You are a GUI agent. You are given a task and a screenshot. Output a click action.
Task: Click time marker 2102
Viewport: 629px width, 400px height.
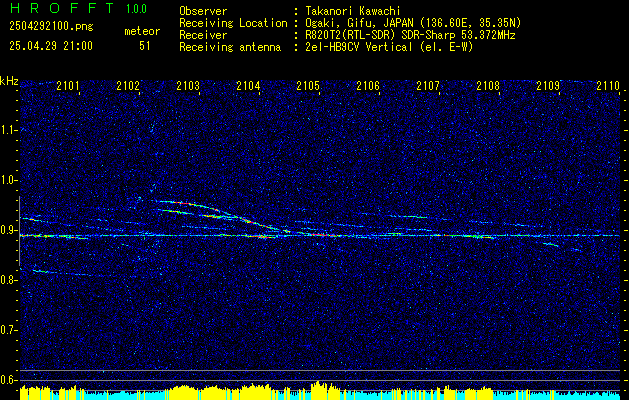(128, 85)
